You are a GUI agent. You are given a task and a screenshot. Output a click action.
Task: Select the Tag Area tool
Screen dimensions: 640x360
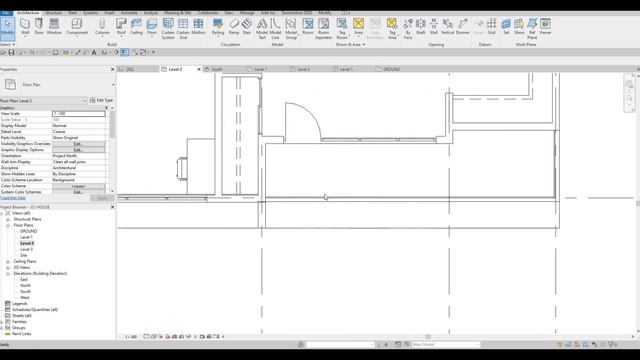pyautogui.click(x=392, y=29)
